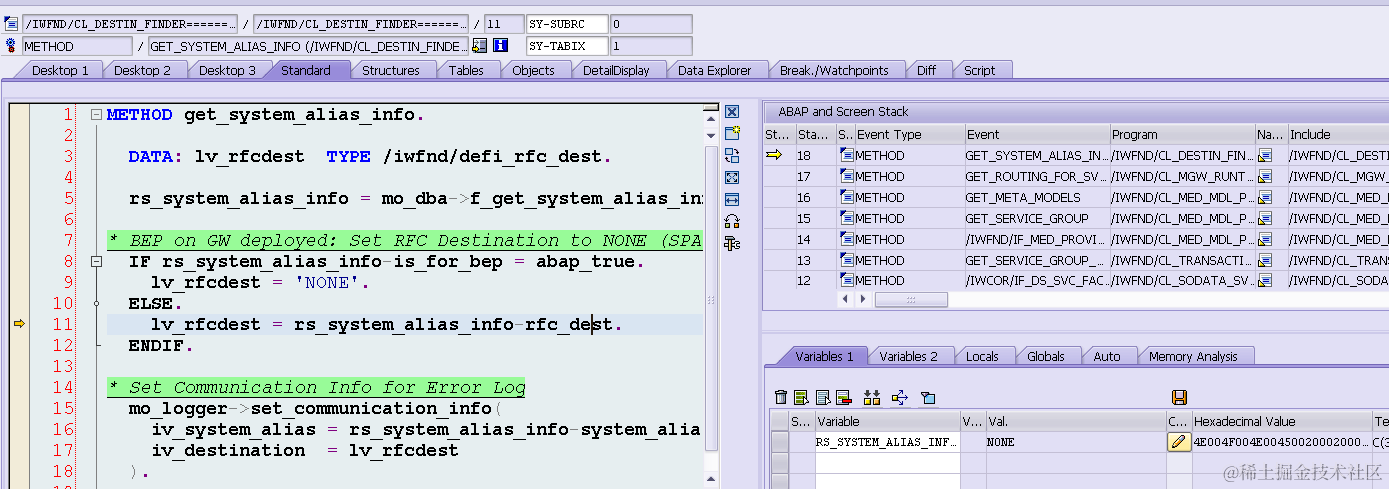The image size is (1389, 489).
Task: Open the Data Explorer tab
Action: [714, 70]
